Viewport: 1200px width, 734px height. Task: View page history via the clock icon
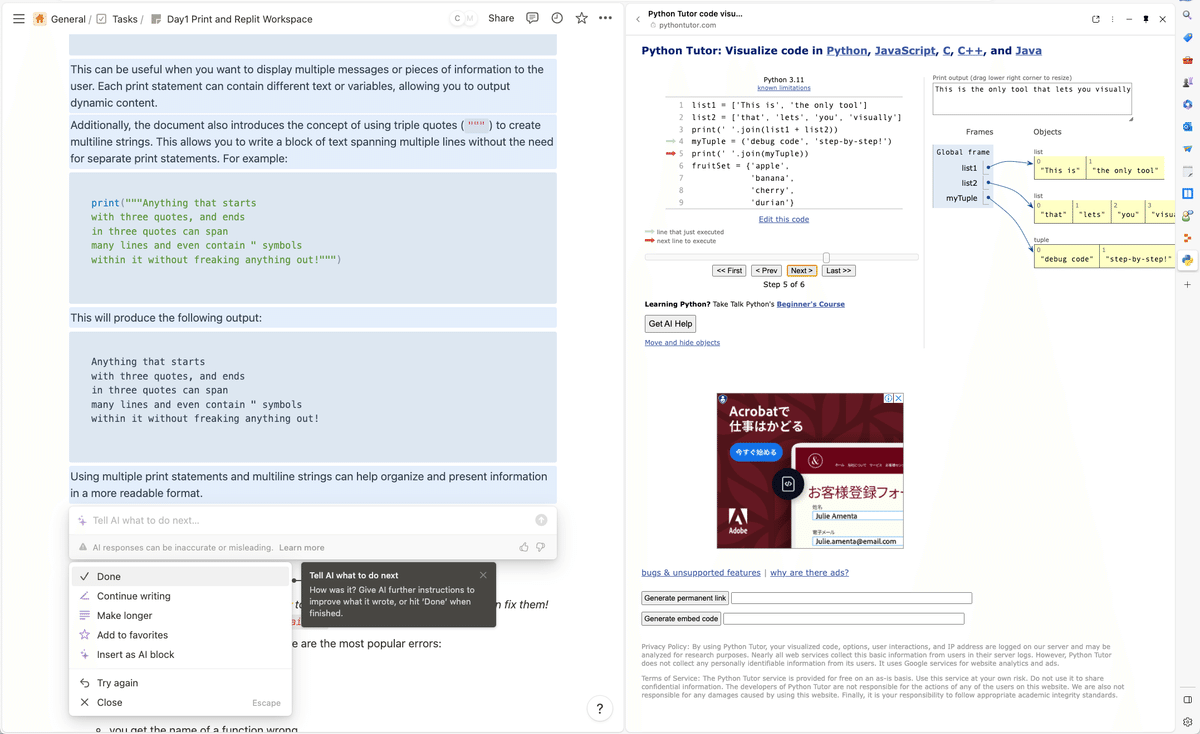557,18
